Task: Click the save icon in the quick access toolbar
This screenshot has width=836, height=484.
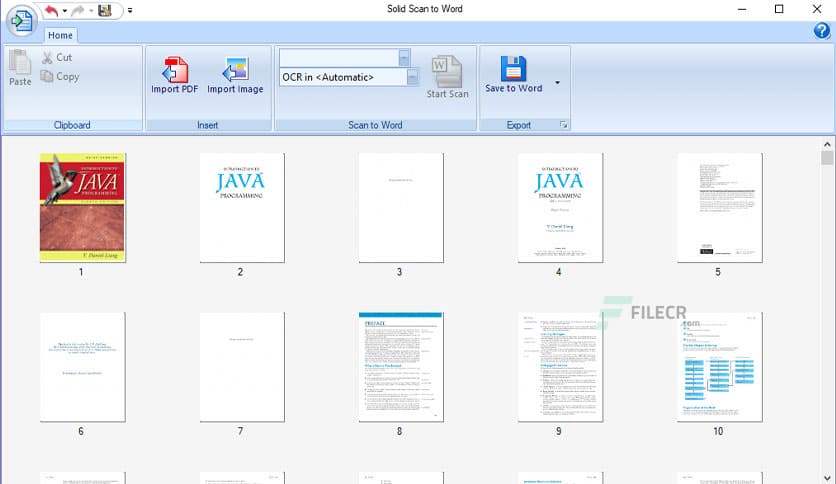Action: tap(105, 10)
